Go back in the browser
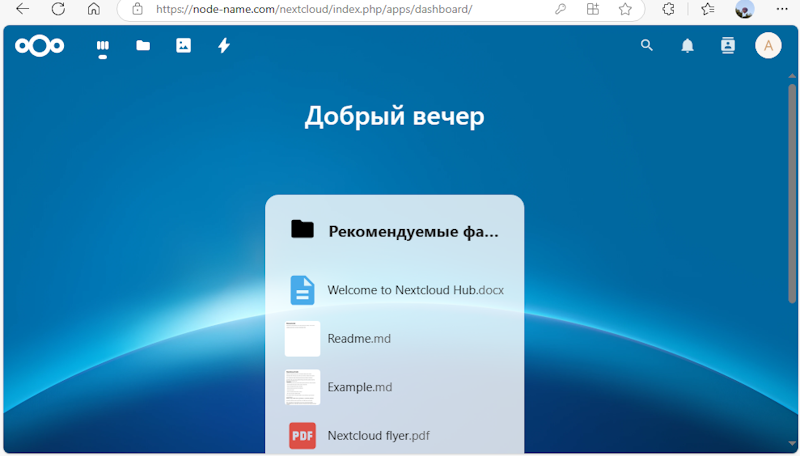This screenshot has height=456, width=800. (22, 9)
